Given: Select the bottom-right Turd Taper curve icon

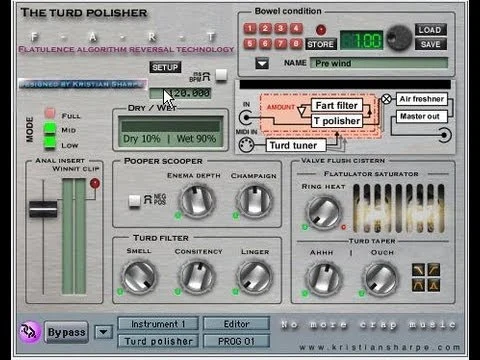Looking at the screenshot, I should (x=434, y=285).
